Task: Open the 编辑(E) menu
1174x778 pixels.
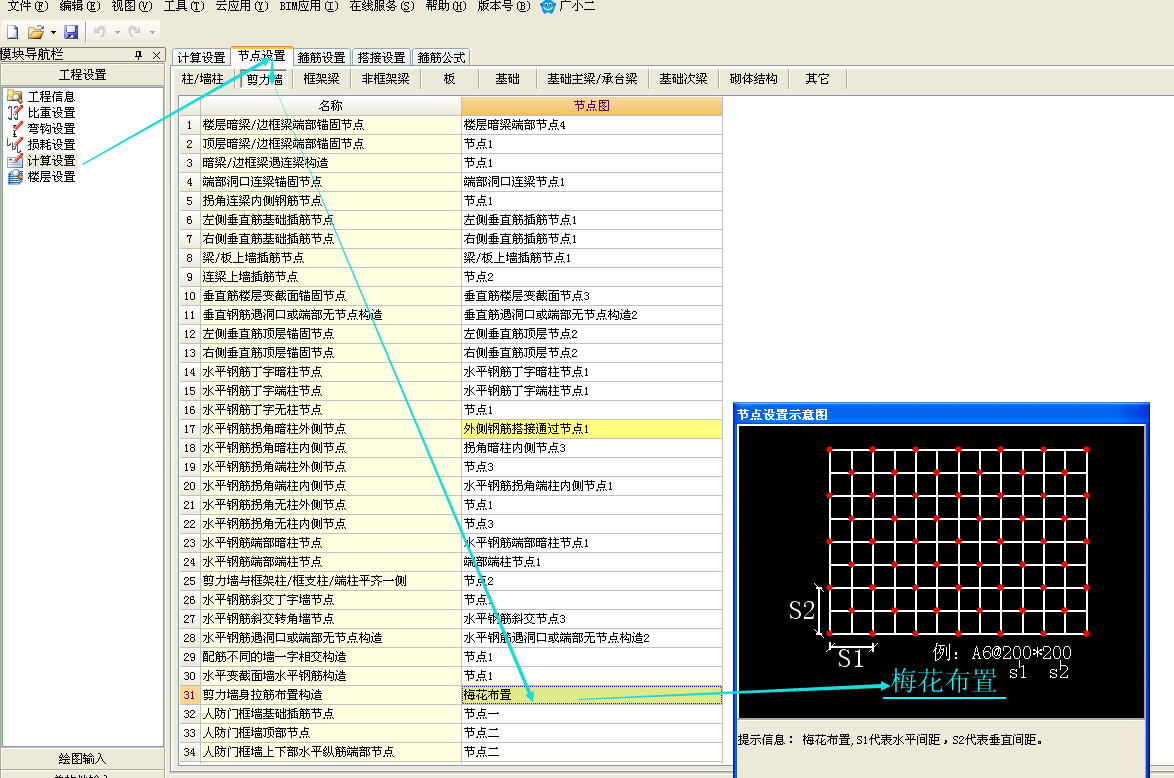Action: [79, 6]
